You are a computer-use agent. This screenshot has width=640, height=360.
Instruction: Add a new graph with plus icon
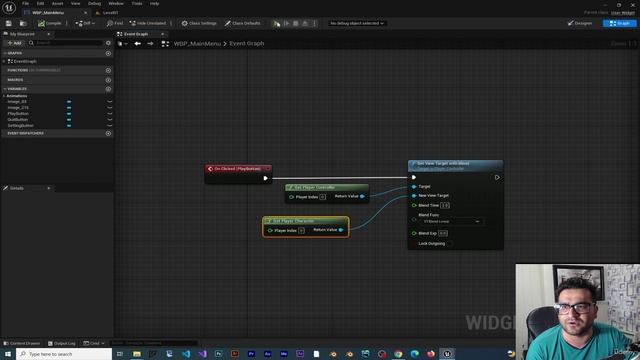click(108, 53)
